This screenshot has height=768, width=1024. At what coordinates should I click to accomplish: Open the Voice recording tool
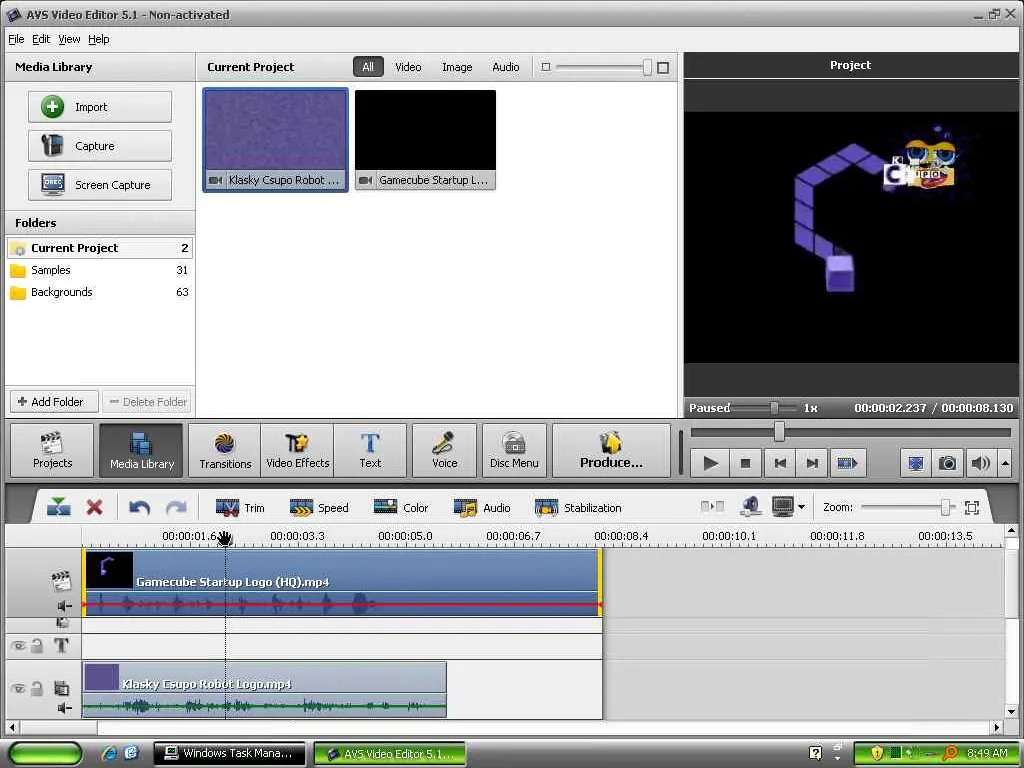(x=444, y=451)
